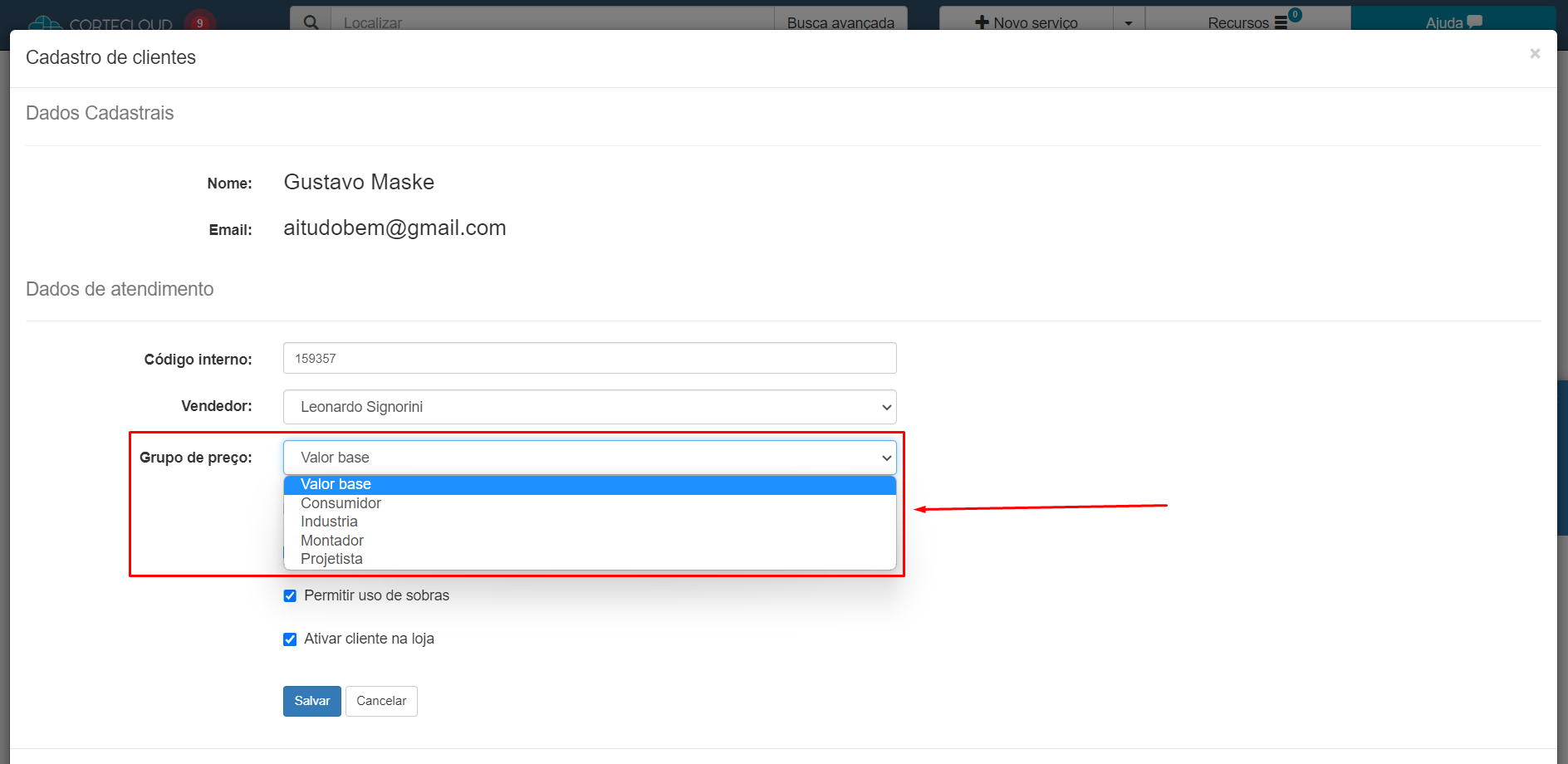This screenshot has height=764, width=1568.
Task: Click the Código interno input field
Action: [x=590, y=358]
